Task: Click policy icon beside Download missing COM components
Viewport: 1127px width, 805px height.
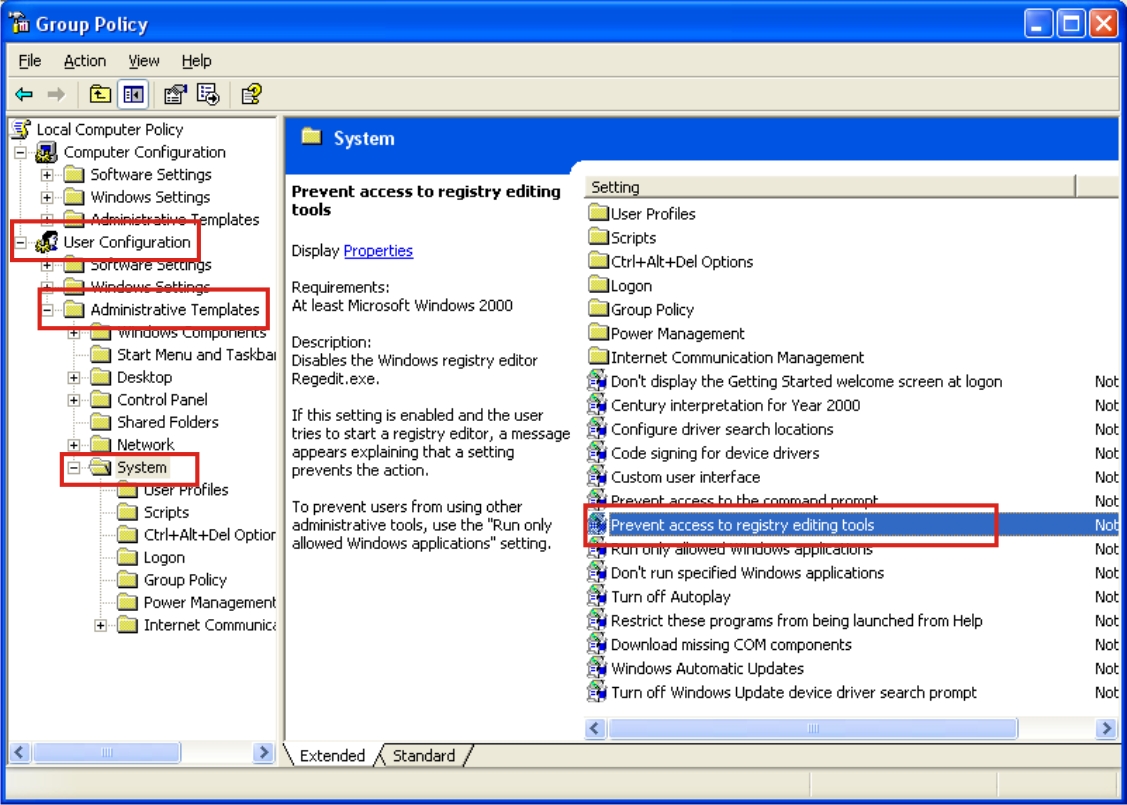Action: tap(597, 645)
